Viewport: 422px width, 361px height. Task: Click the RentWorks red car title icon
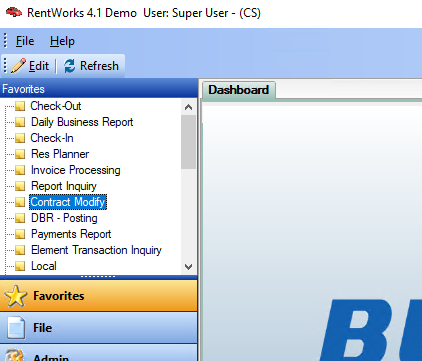click(x=14, y=12)
